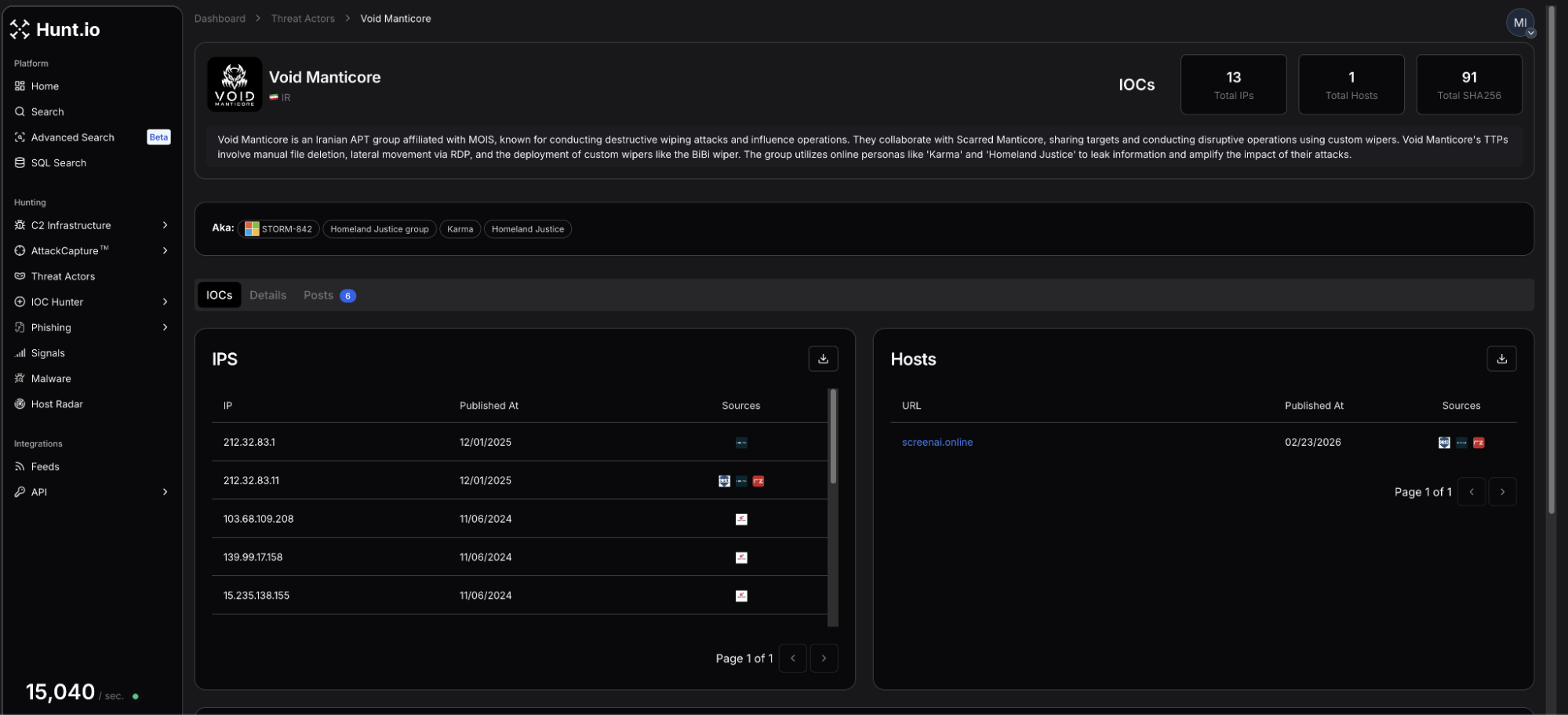The width and height of the screenshot is (1568, 715).
Task: Click the IPS table vertical scrollbar
Action: click(x=832, y=437)
